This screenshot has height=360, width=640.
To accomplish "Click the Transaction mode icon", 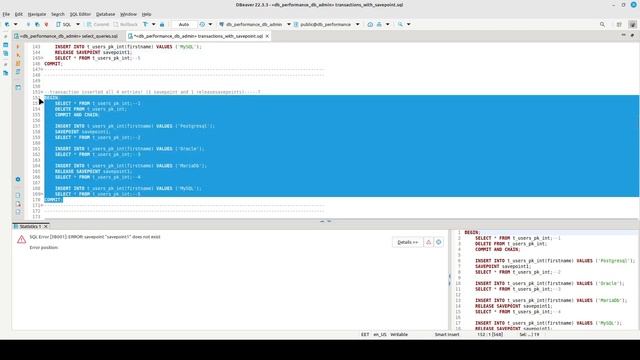I will pyautogui.click(x=145, y=24).
